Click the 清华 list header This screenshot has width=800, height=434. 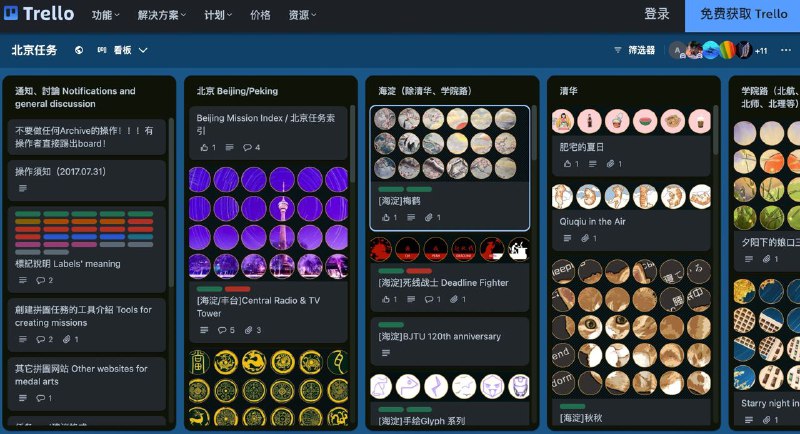(x=568, y=91)
